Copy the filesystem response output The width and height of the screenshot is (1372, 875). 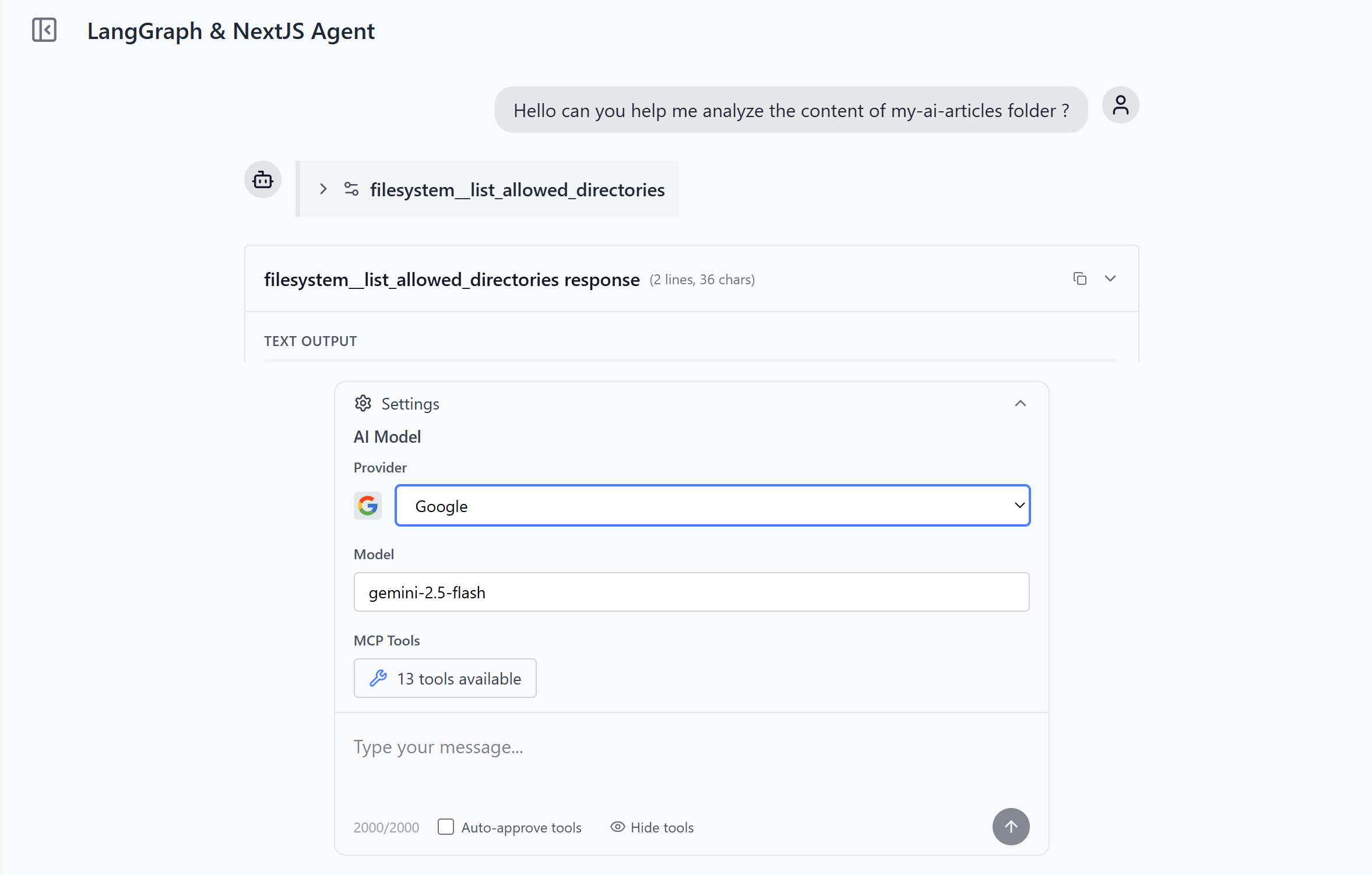(1079, 279)
